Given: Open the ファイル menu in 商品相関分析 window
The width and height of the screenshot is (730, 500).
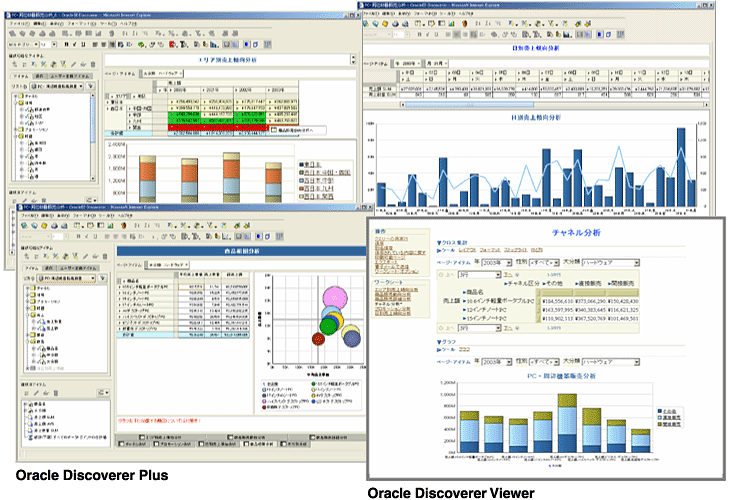Looking at the screenshot, I should 30,216.
